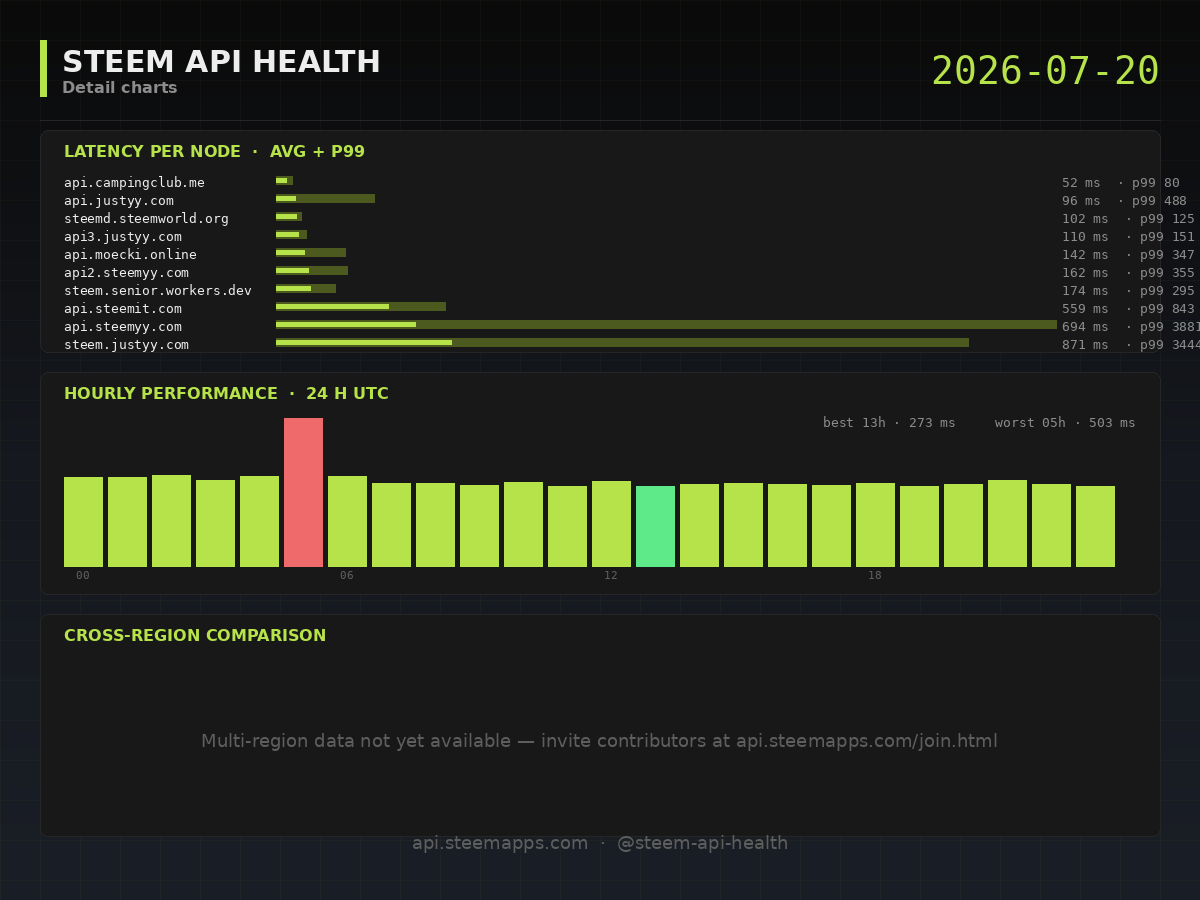Image resolution: width=1200 pixels, height=900 pixels.
Task: Select node steem.justyy.com
Action: [x=126, y=345]
